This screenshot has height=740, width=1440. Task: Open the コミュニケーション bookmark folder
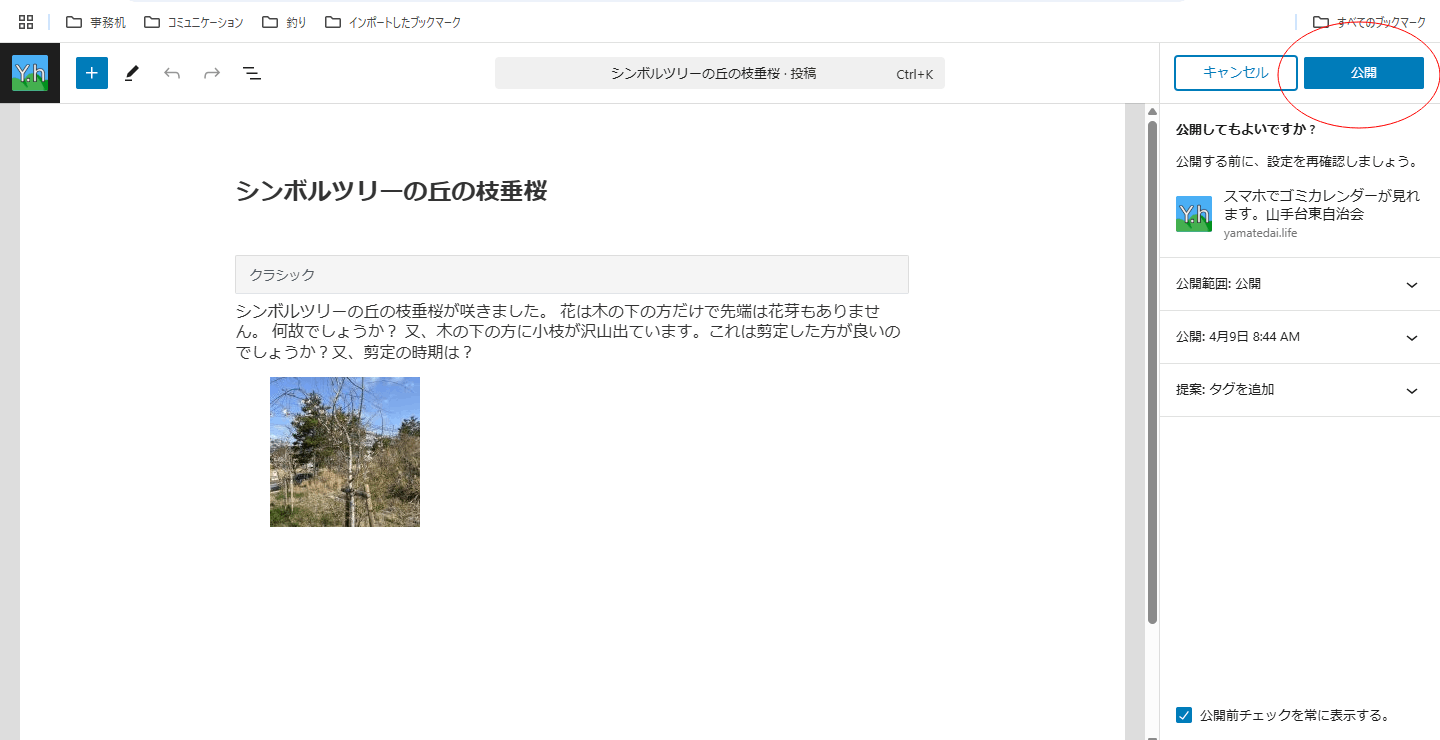coord(194,22)
